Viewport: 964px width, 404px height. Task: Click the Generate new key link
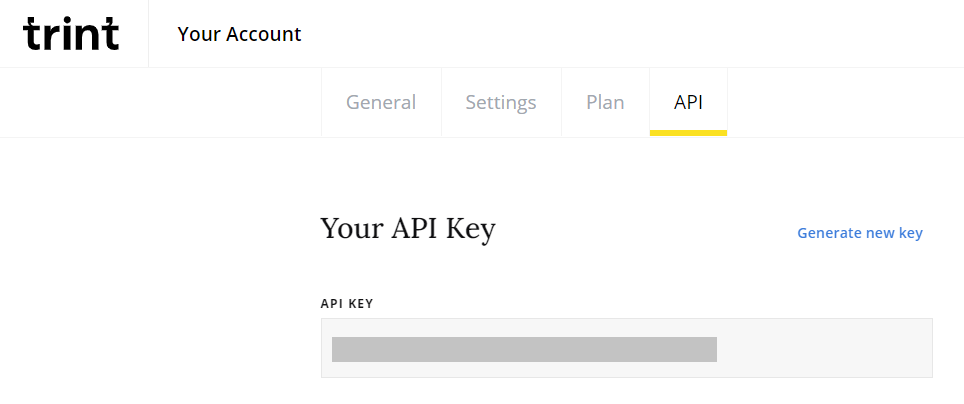click(x=860, y=233)
